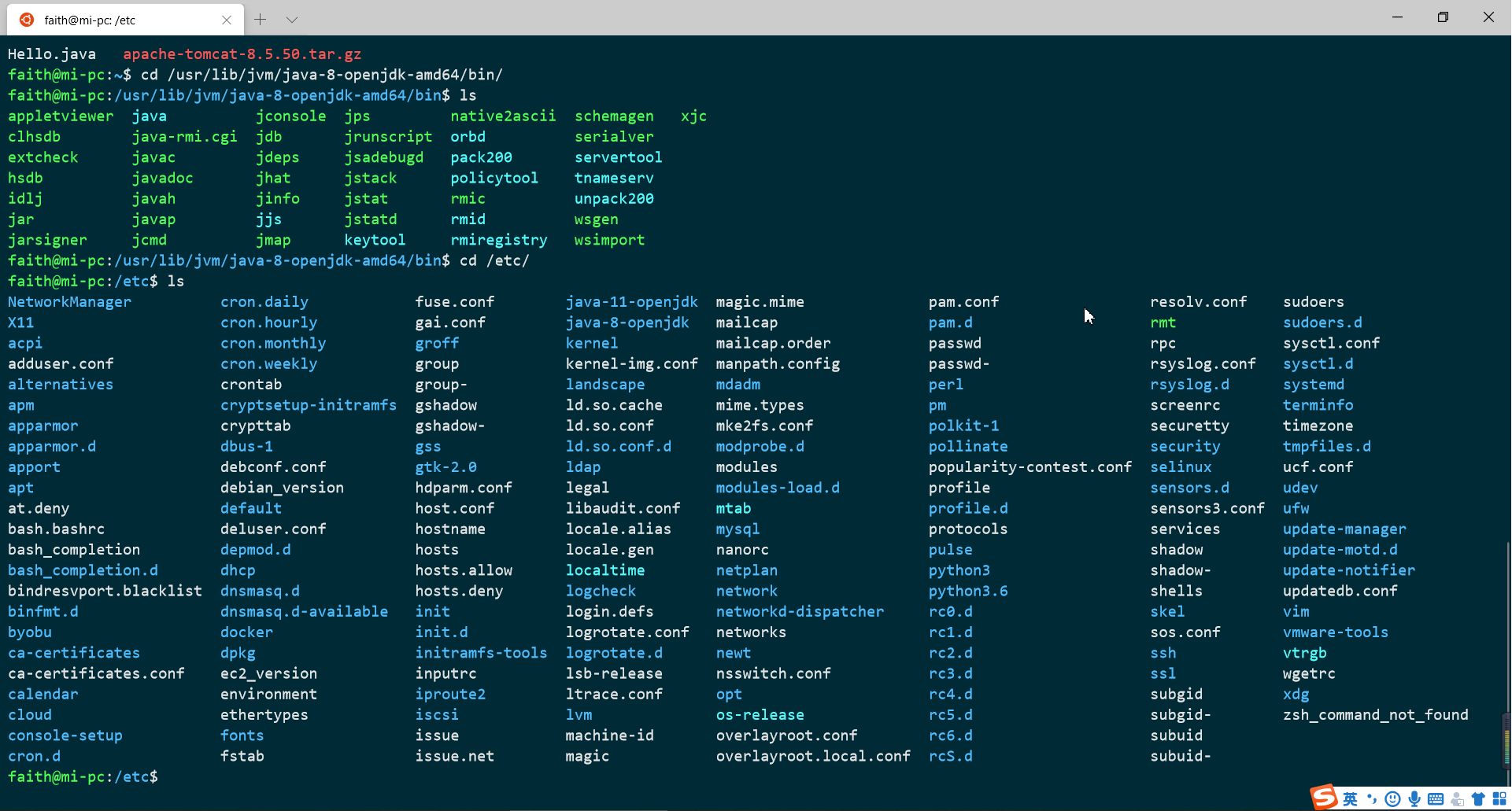
Task: Click the ca-certificates.conf file name
Action: [96, 673]
